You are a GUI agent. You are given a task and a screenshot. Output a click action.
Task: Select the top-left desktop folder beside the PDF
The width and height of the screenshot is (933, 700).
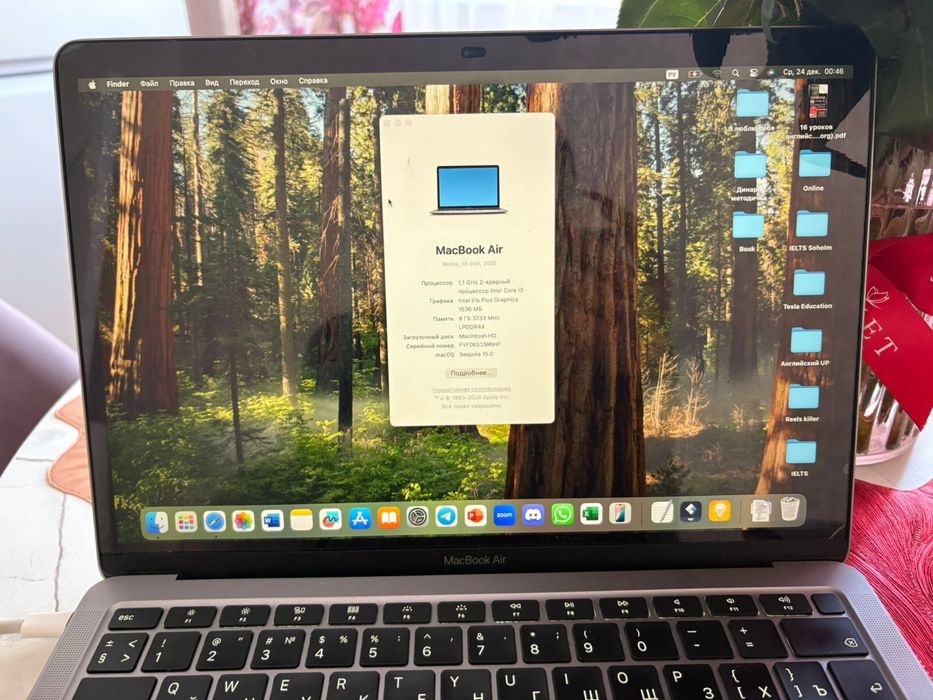click(752, 111)
